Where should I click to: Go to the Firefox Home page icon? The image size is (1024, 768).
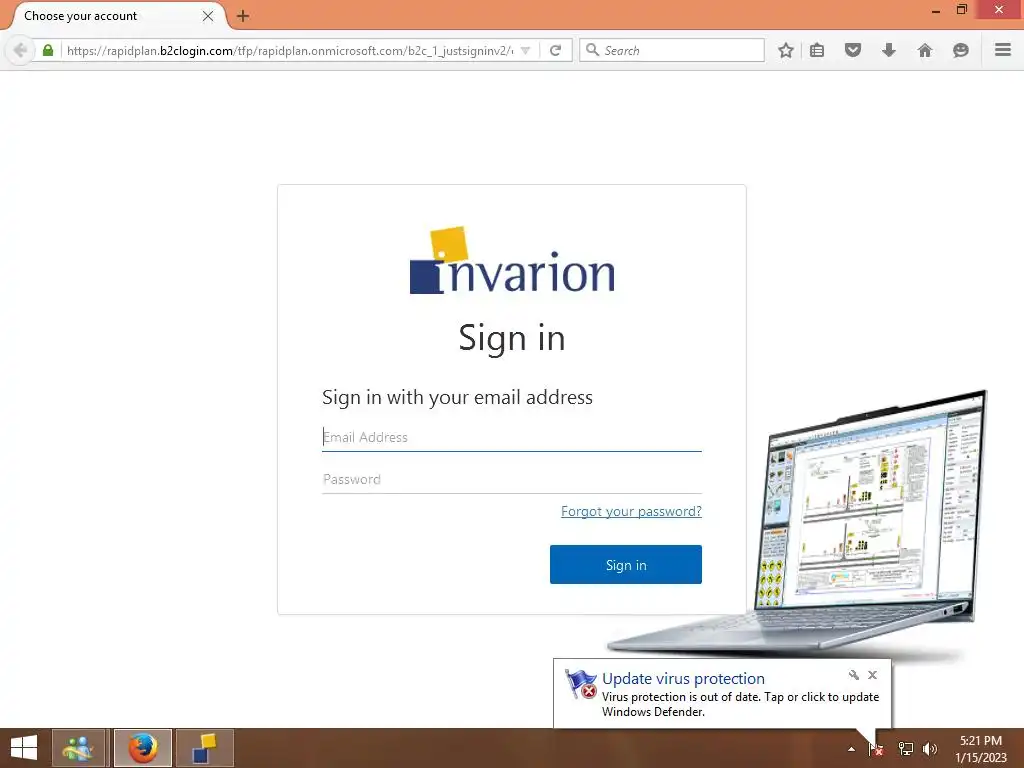click(925, 50)
